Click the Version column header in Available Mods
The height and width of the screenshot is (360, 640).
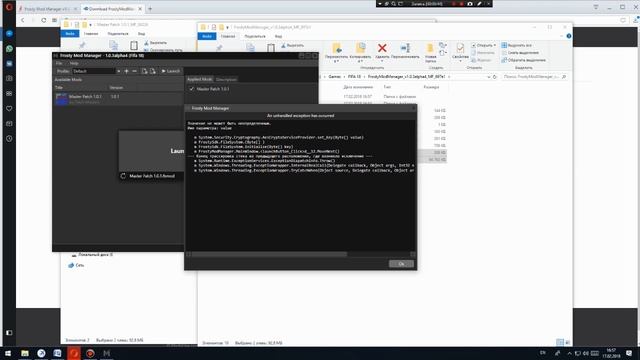pyautogui.click(x=116, y=87)
